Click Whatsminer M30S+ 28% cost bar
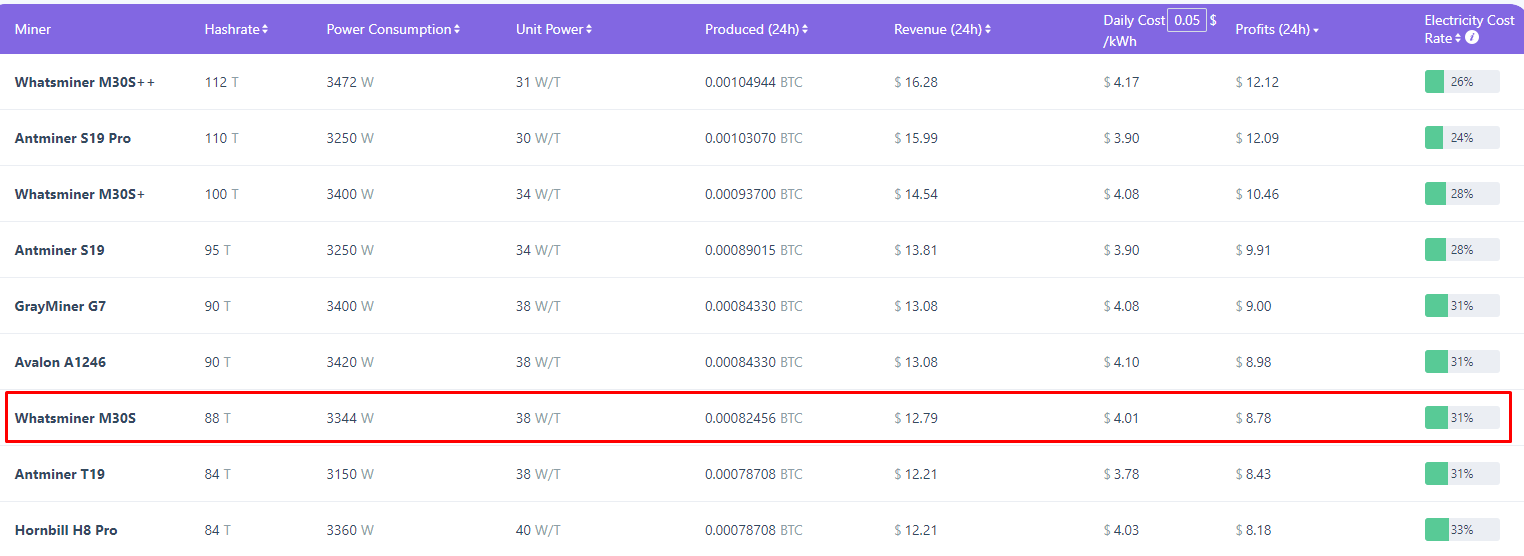The image size is (1524, 556). pos(1462,194)
